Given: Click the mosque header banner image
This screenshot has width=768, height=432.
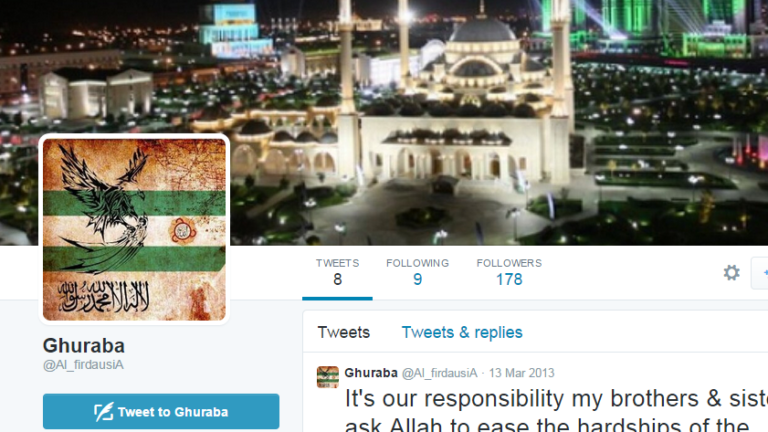Looking at the screenshot, I should coord(490,122).
